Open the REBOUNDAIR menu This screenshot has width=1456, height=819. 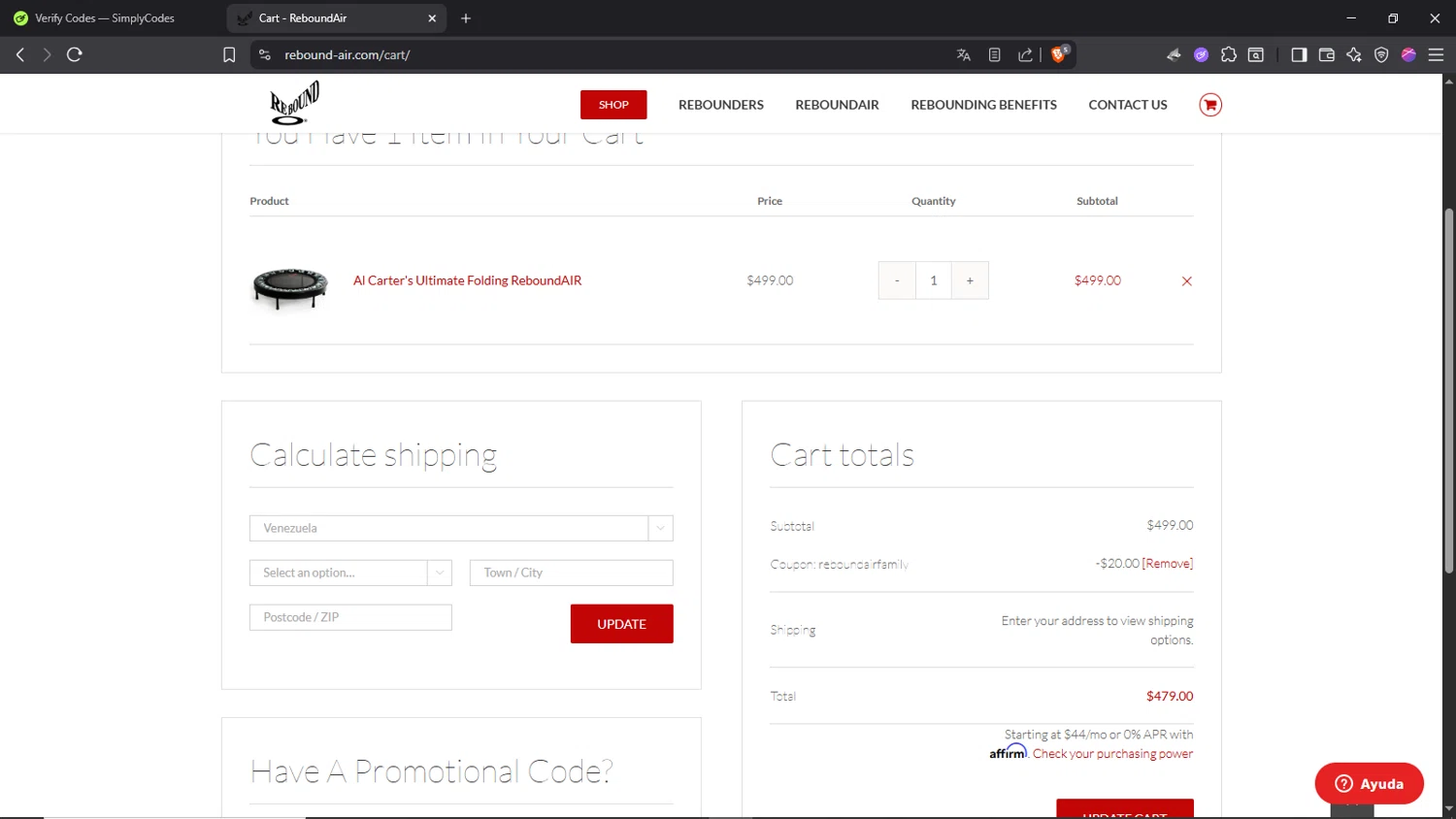[x=837, y=105]
